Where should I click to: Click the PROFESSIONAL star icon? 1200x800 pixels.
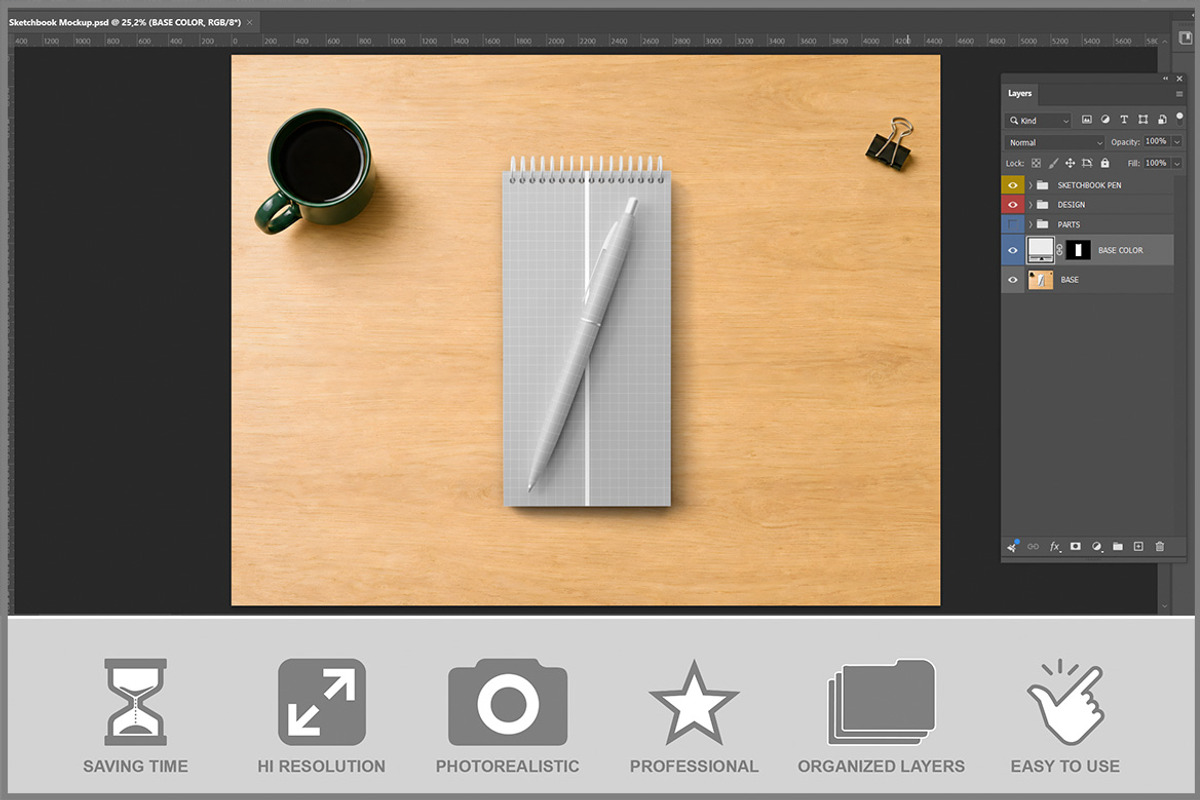point(694,702)
